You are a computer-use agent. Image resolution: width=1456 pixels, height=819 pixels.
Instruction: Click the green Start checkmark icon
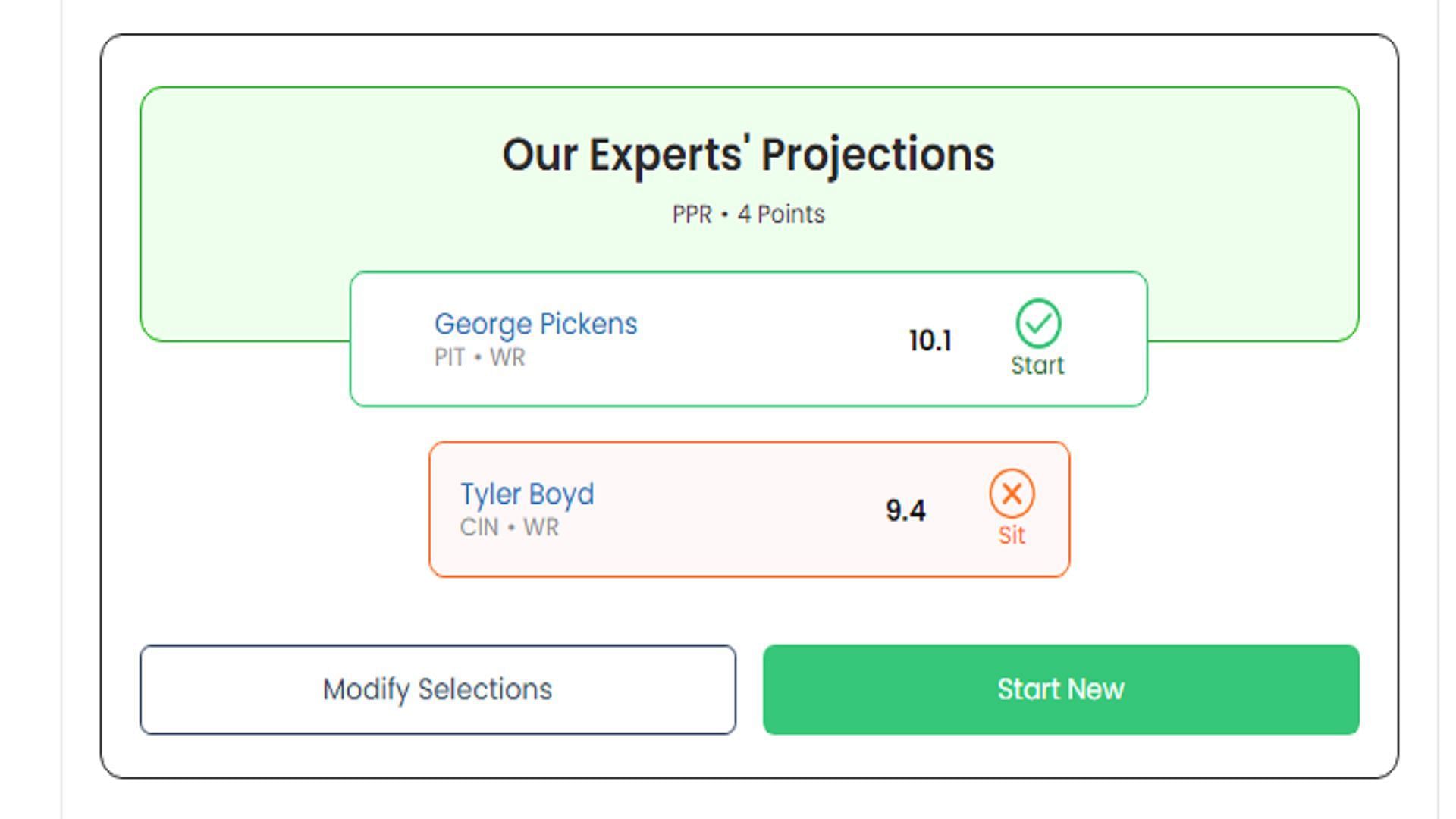point(1037,323)
